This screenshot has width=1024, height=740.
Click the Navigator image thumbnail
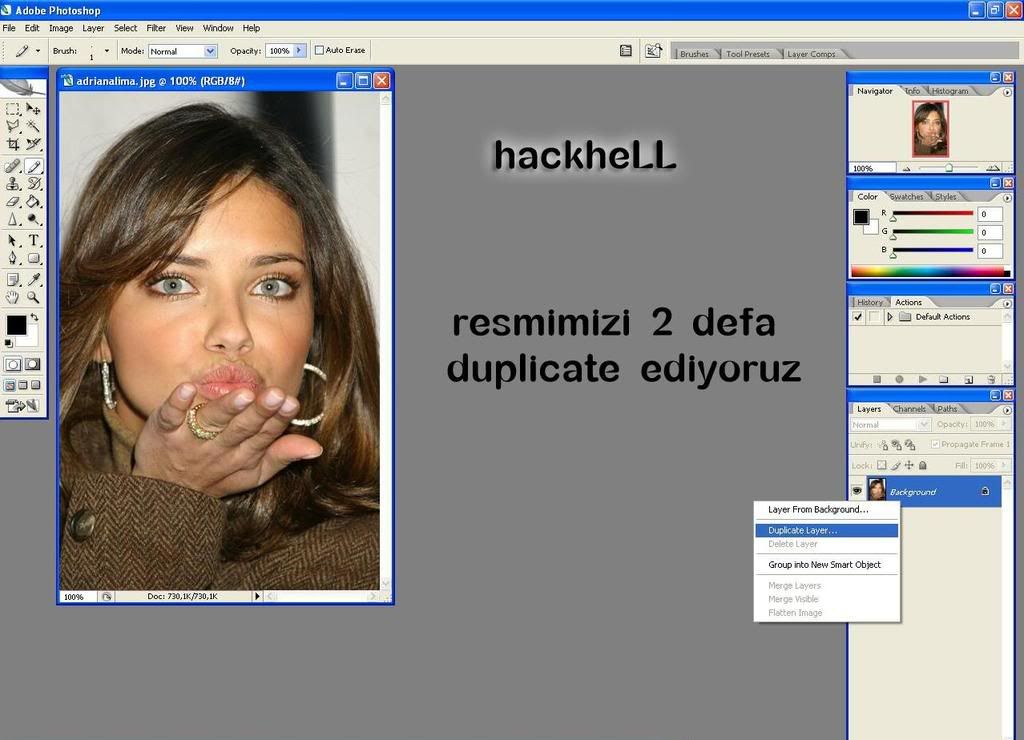930,129
